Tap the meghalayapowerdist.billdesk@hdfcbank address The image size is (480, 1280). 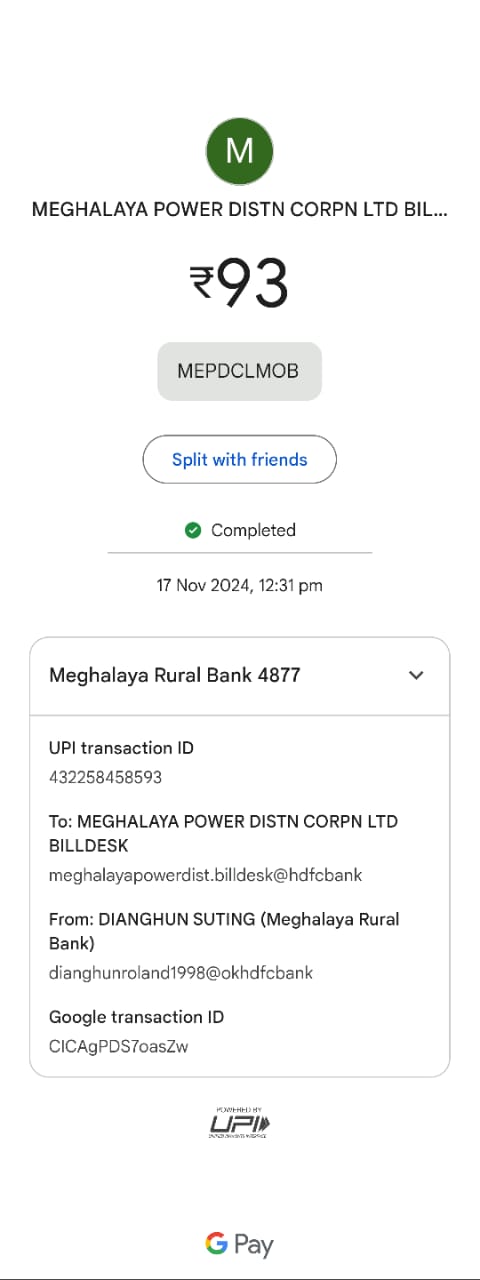point(206,875)
